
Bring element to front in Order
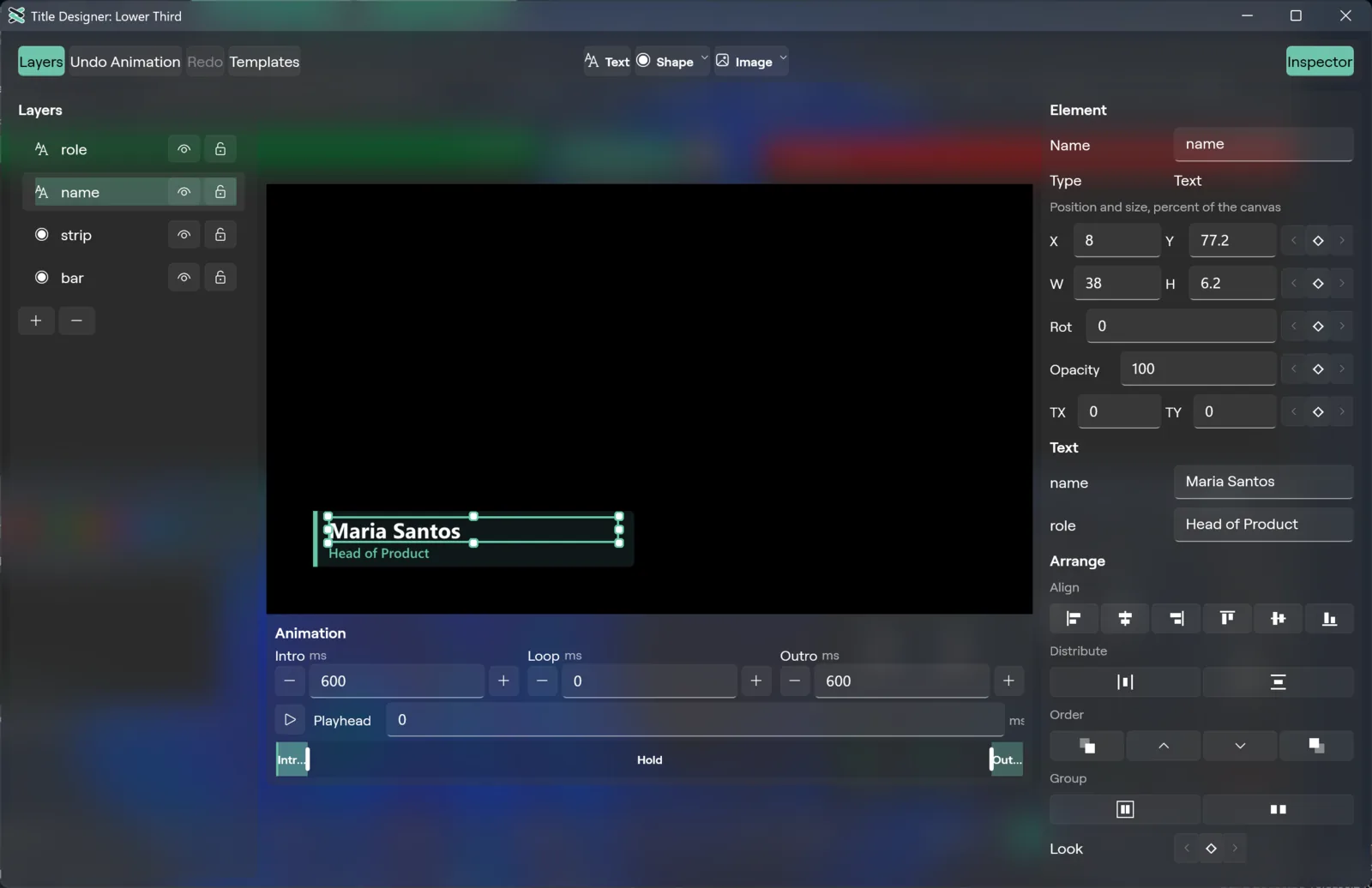click(x=1086, y=746)
